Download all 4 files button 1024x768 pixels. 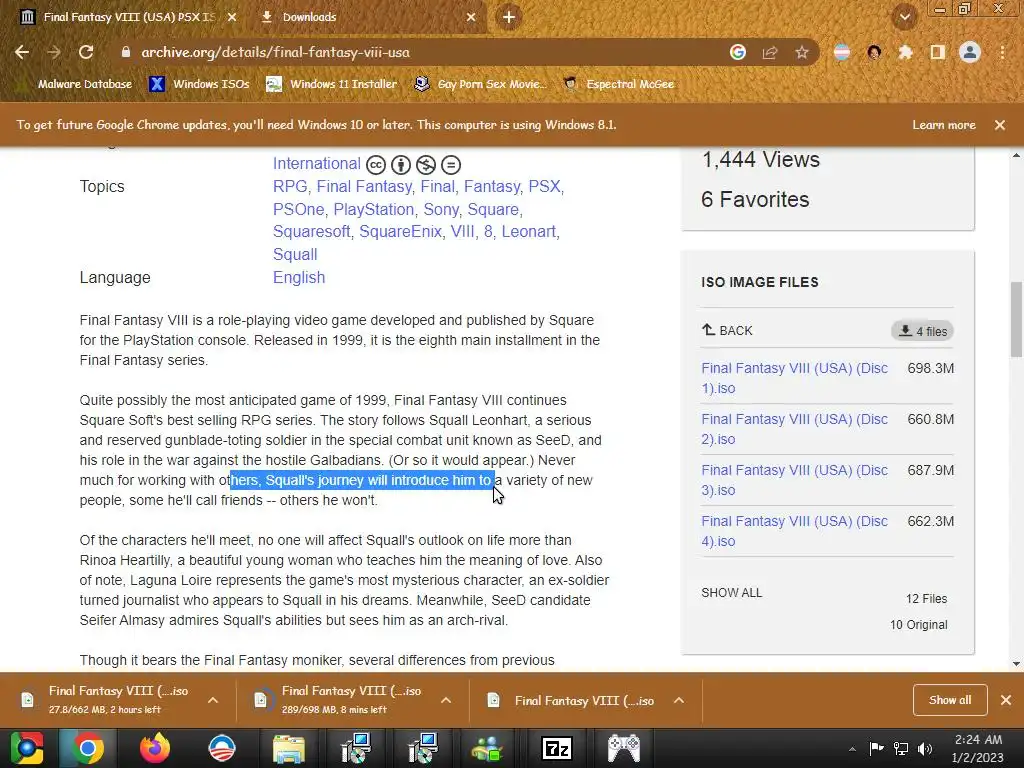(923, 331)
